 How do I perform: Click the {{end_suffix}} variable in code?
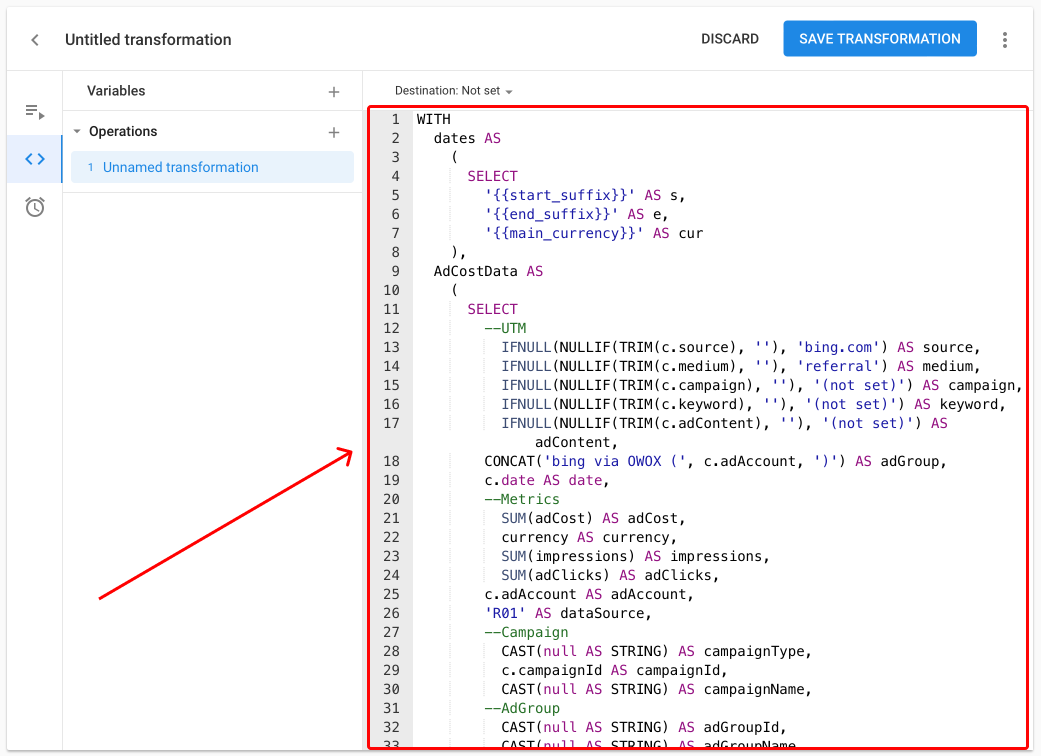point(552,214)
